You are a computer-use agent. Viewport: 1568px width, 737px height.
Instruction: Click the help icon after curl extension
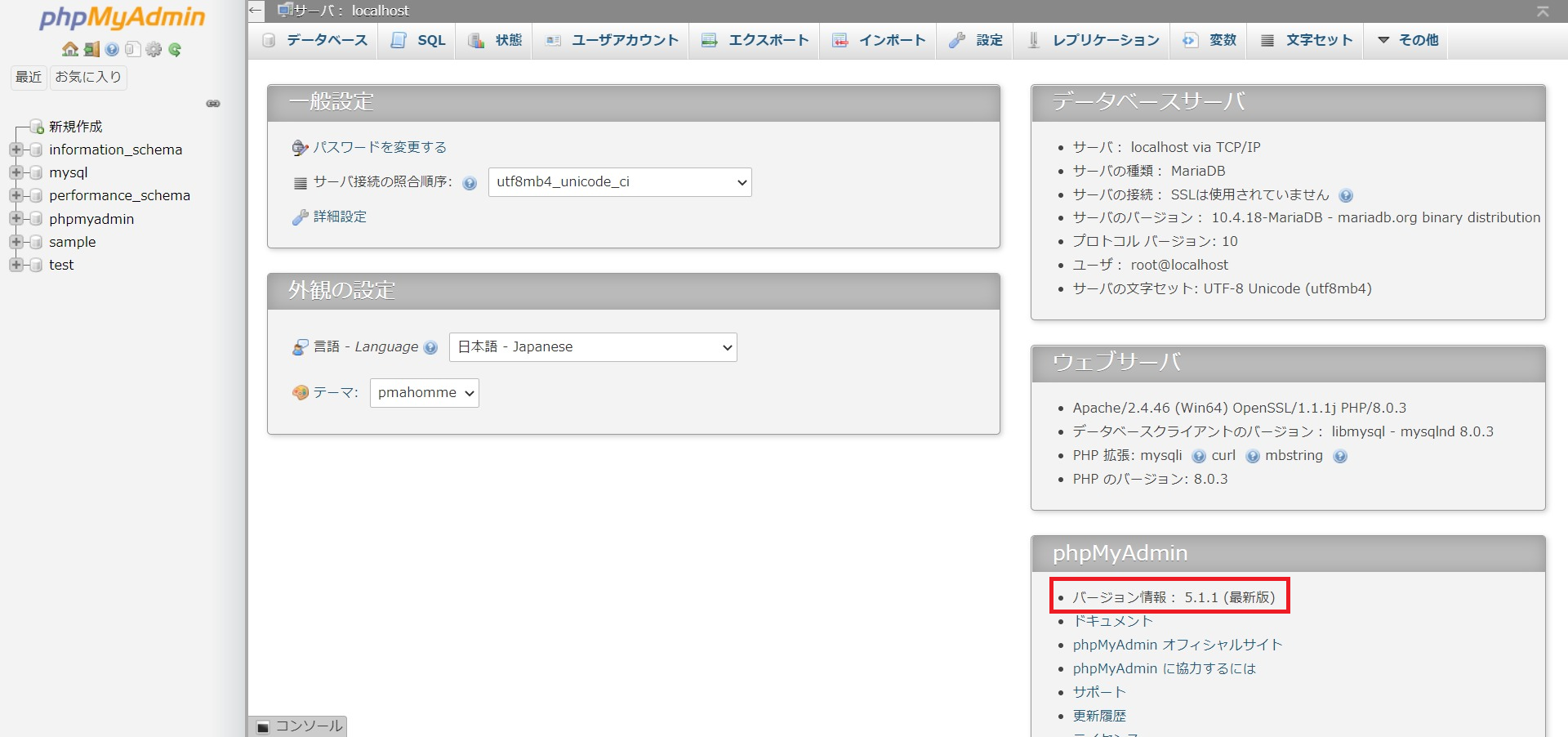coord(1252,456)
